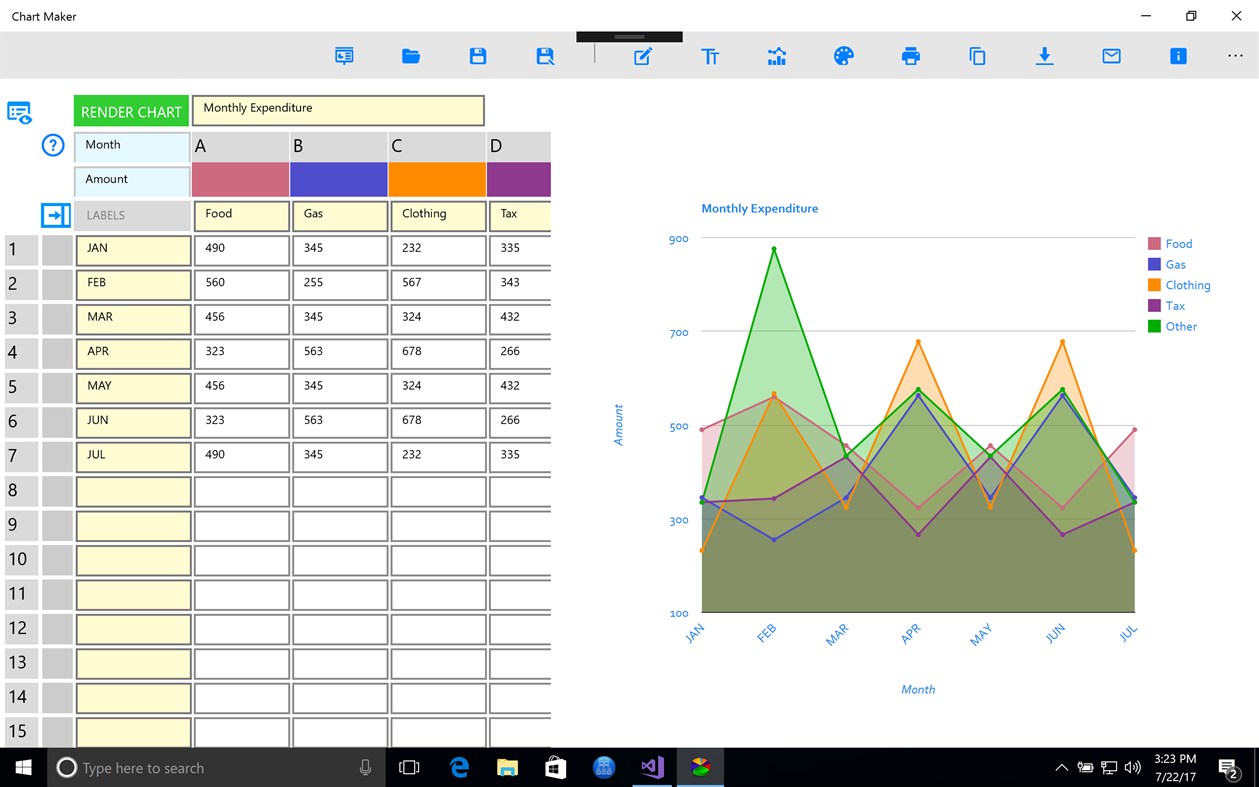View app information

click(x=1177, y=56)
